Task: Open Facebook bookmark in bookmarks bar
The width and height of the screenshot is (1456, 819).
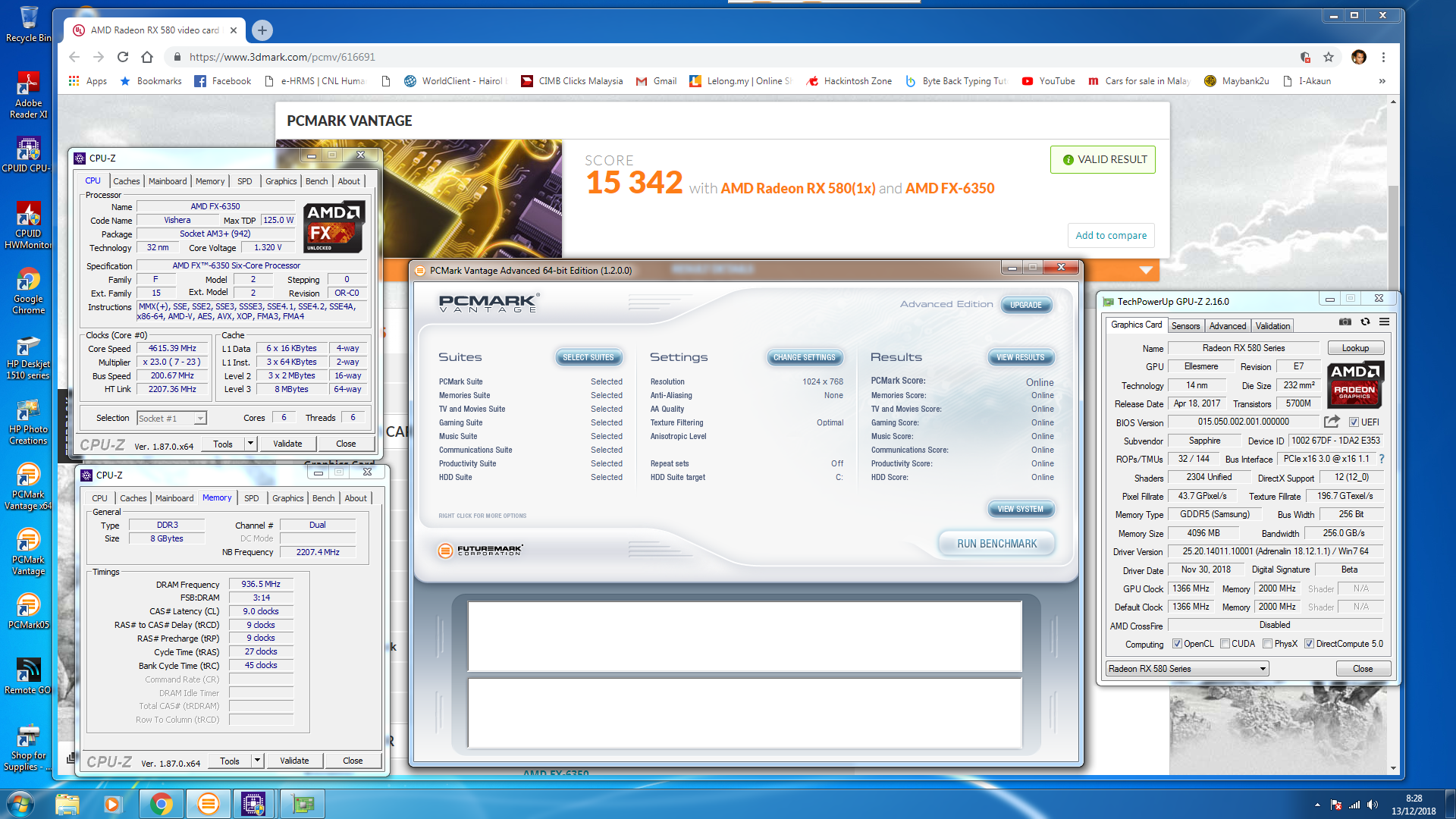Action: tap(222, 81)
